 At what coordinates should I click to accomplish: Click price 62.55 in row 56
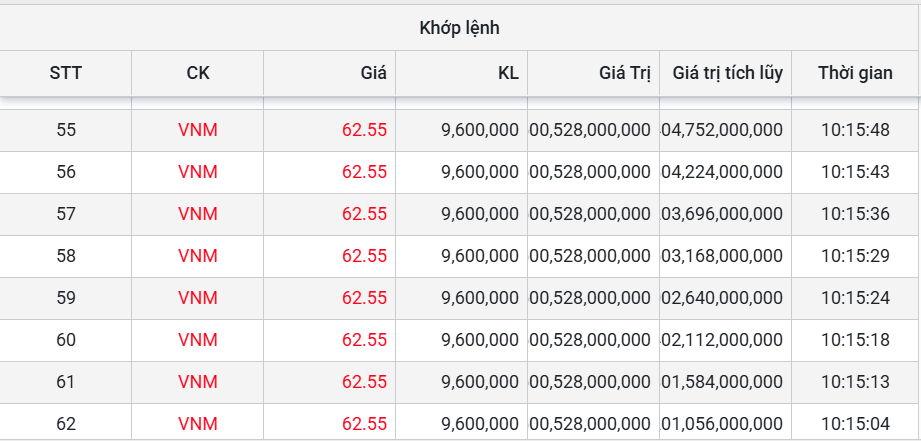click(x=364, y=172)
